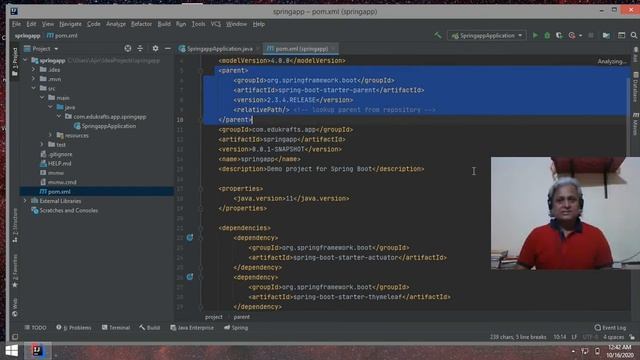Click the line separator LF in status bar
Screen dimensions: 640x360
coord(574,337)
